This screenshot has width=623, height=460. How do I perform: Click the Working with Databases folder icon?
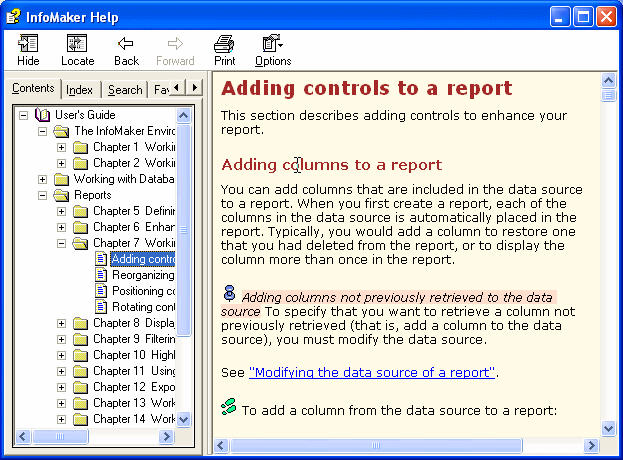point(61,180)
